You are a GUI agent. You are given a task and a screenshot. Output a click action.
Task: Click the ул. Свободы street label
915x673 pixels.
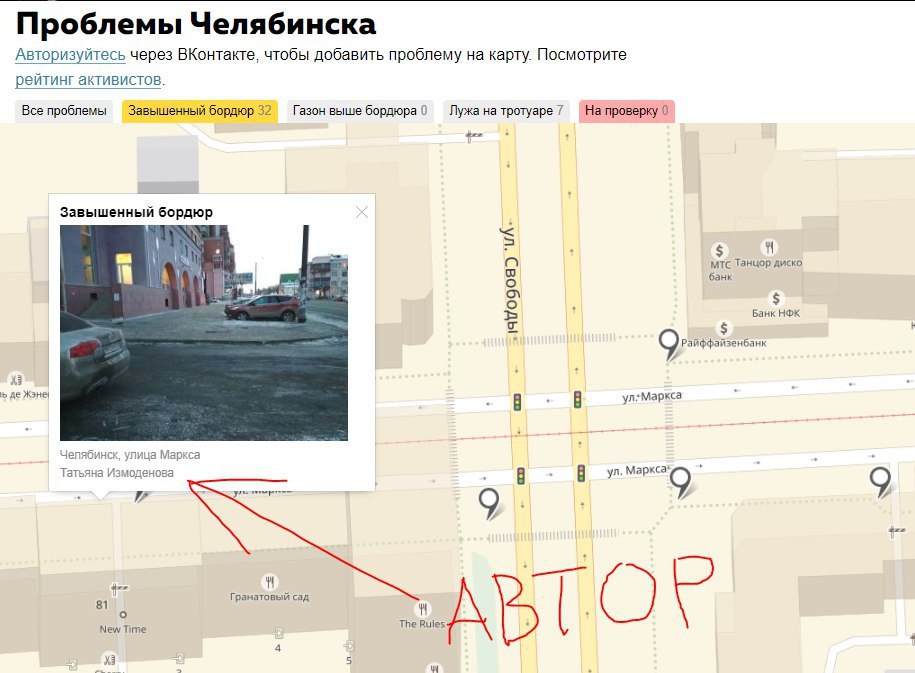pos(510,280)
